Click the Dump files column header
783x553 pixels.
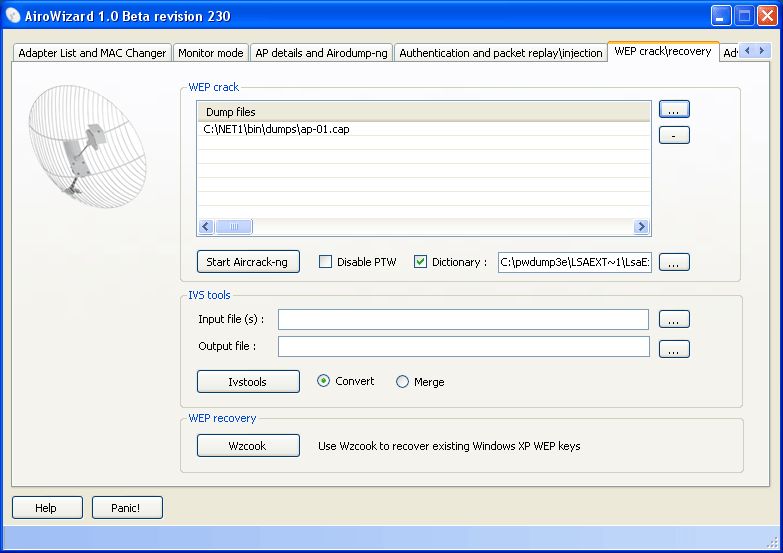pyautogui.click(x=424, y=112)
